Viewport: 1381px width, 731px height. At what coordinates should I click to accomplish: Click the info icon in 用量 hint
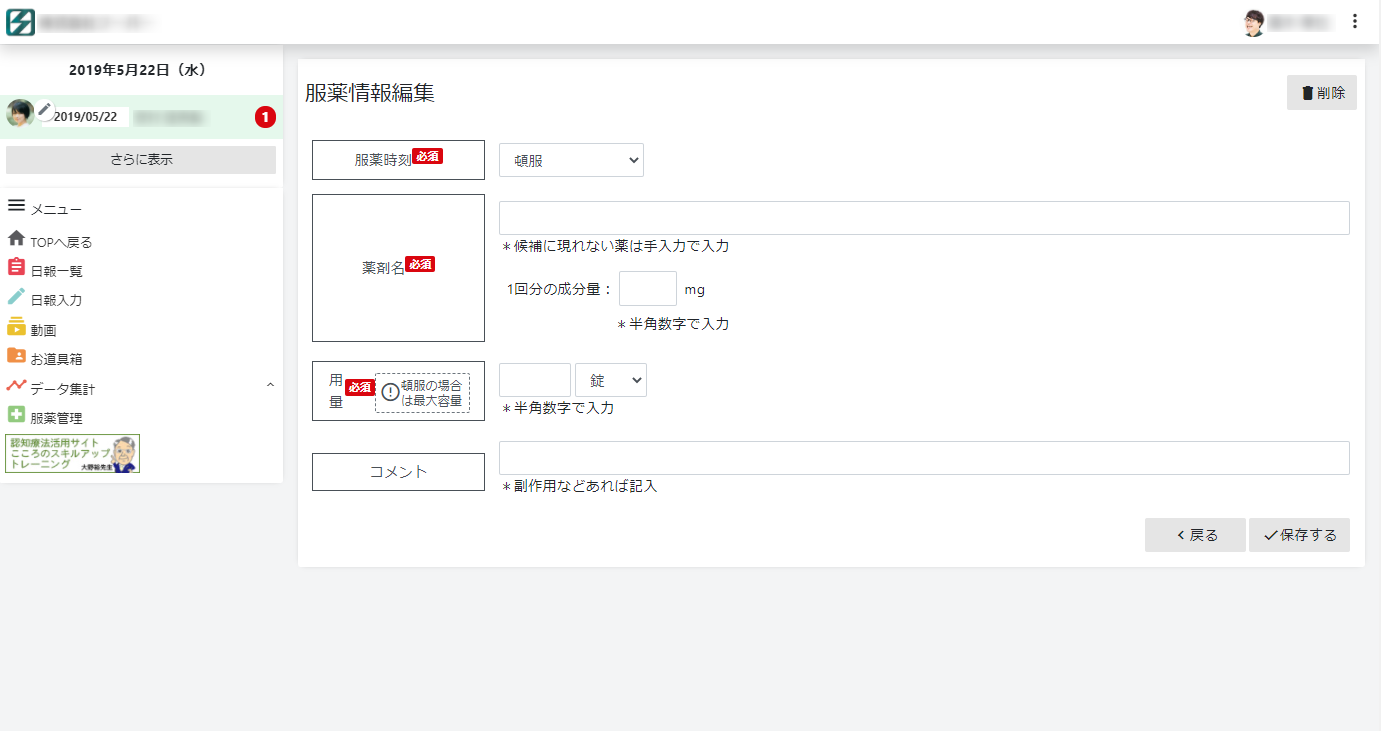tap(390, 392)
